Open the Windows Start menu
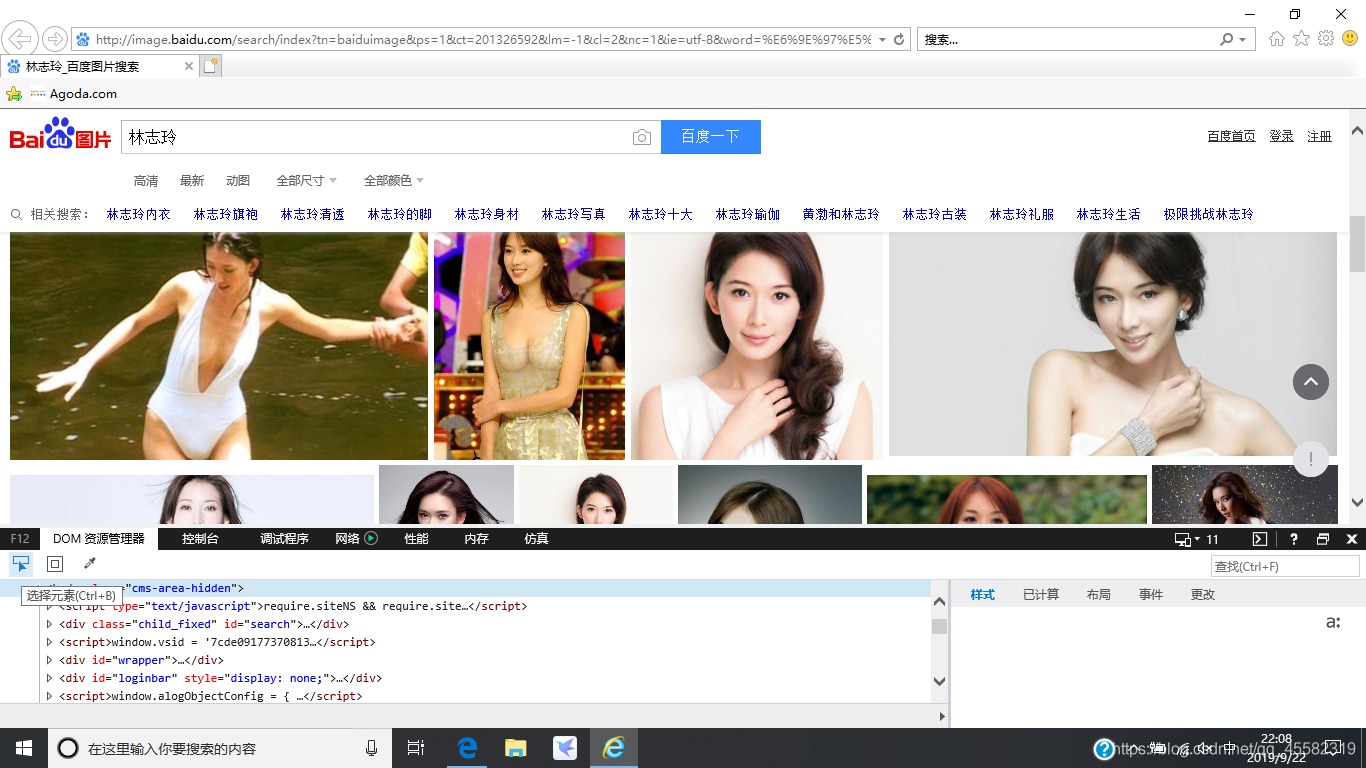 point(23,748)
